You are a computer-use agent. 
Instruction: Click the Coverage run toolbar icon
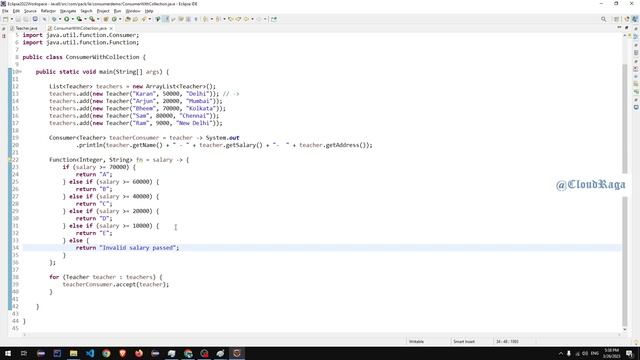pyautogui.click(x=79, y=19)
